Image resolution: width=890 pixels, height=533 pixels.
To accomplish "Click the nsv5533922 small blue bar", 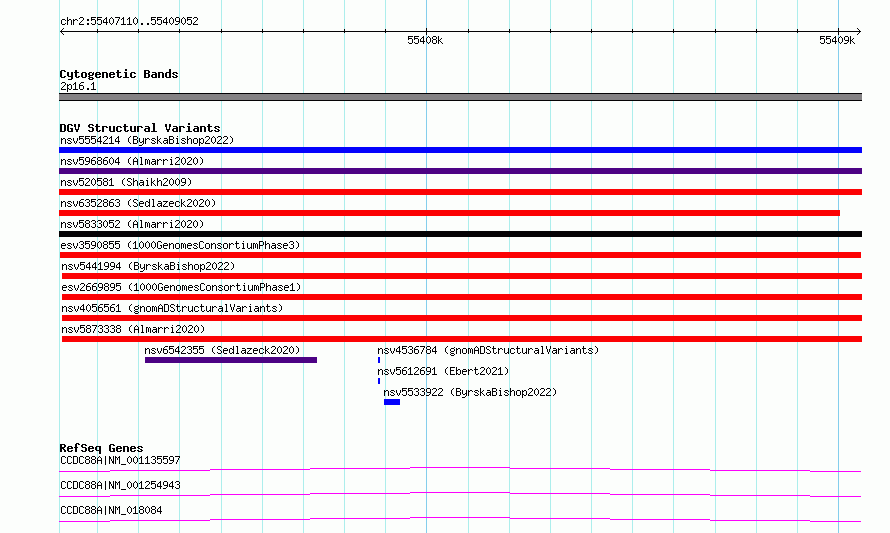I will pos(392,402).
